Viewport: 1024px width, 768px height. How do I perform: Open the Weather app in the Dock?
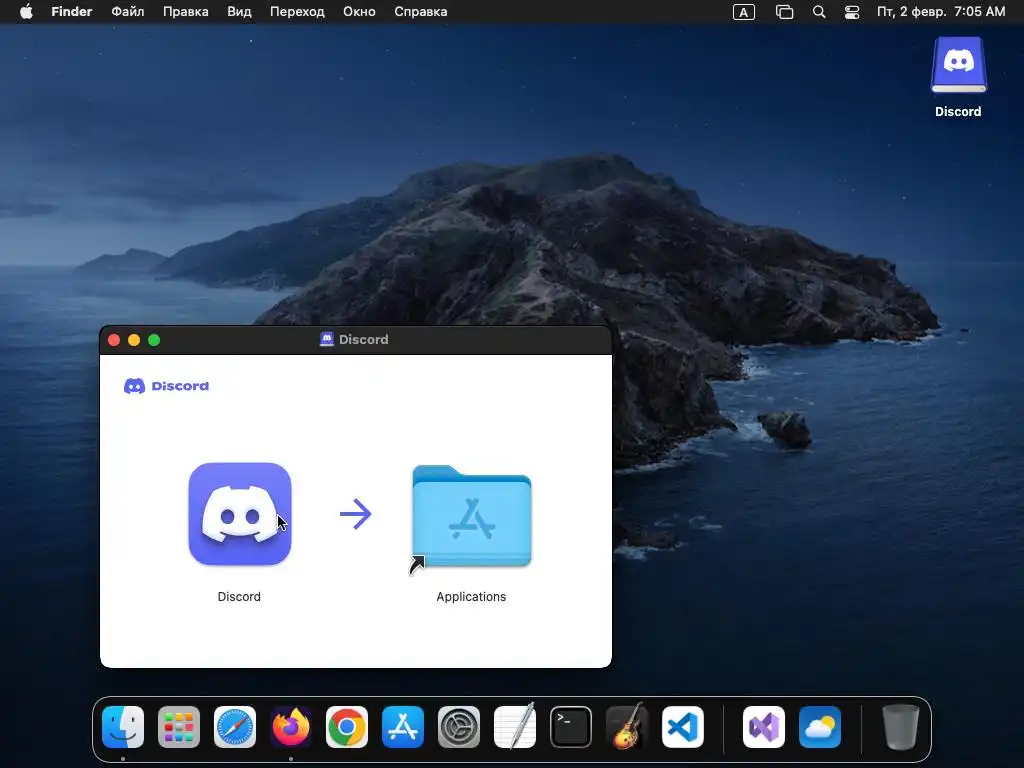(820, 727)
